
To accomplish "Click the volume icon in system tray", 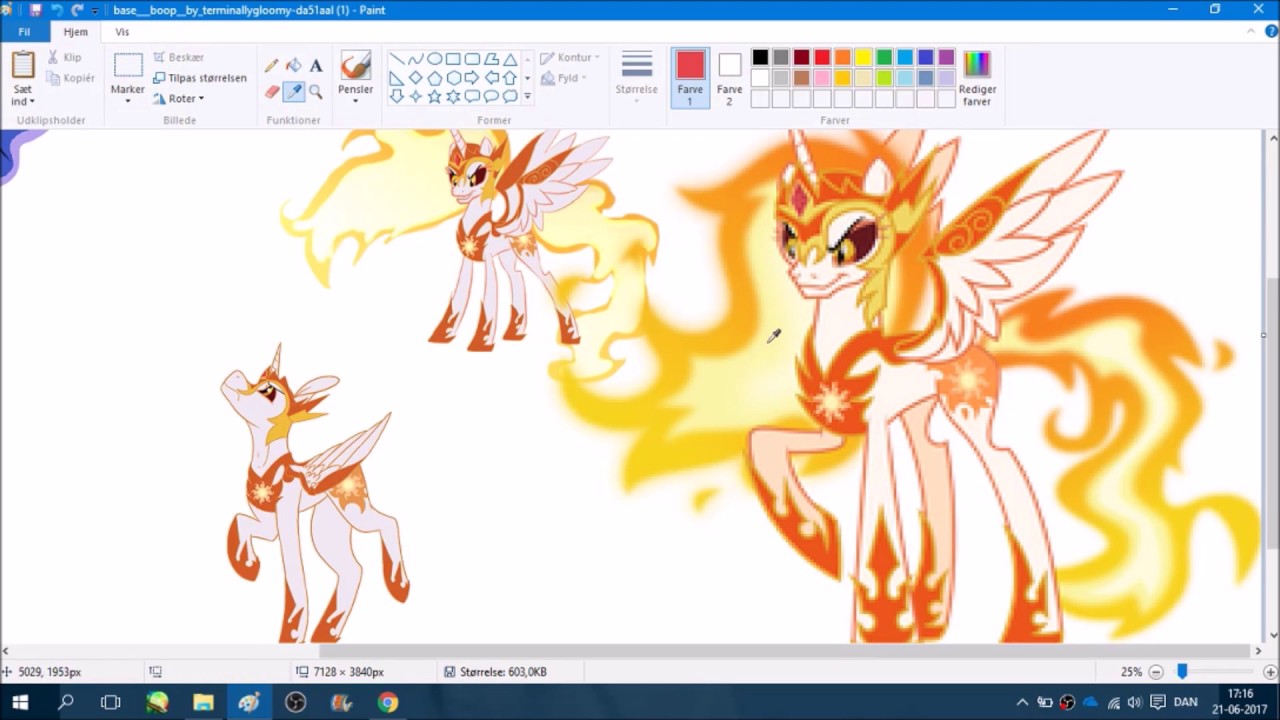I will click(x=1133, y=703).
